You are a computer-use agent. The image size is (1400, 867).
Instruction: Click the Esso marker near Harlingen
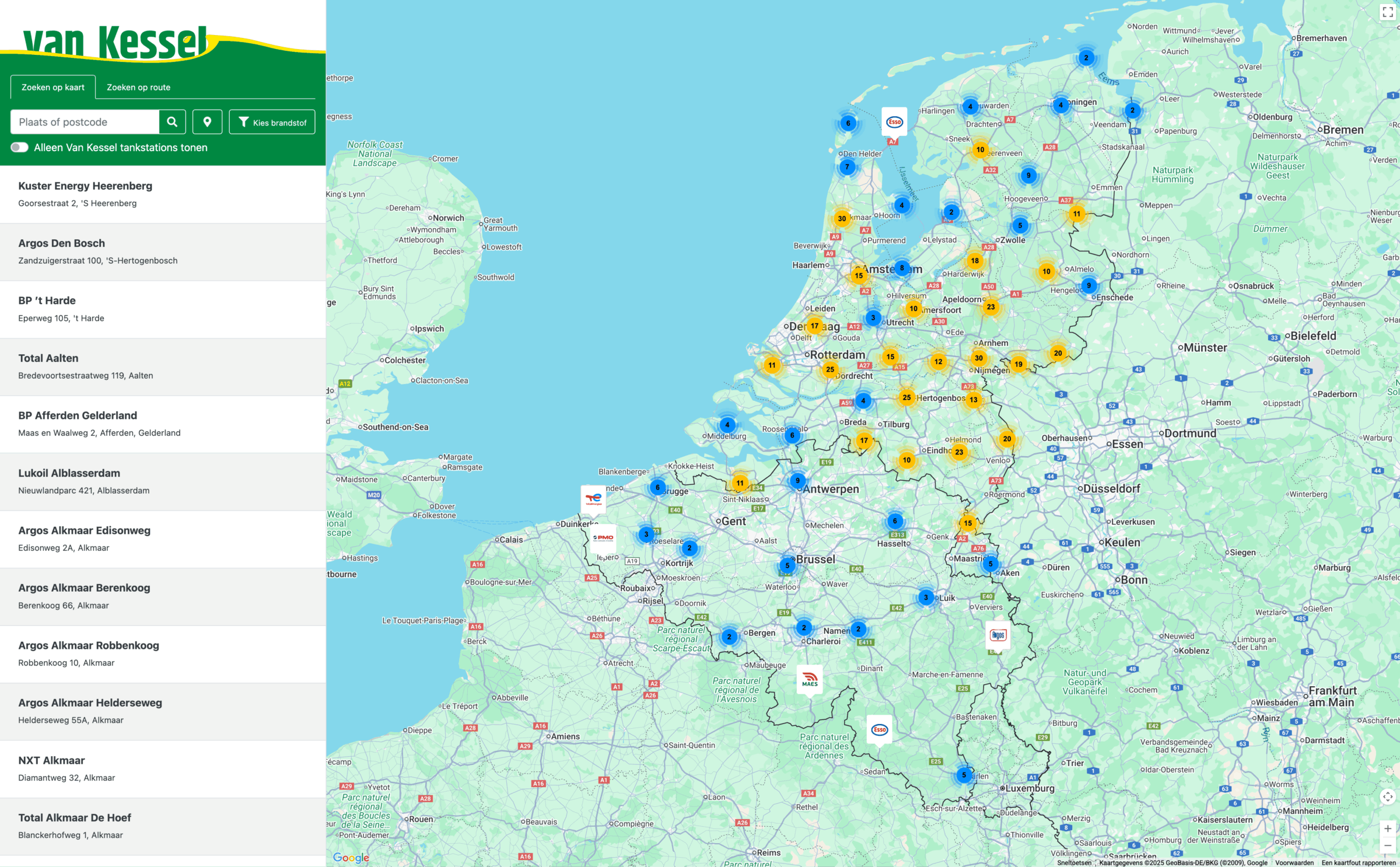894,122
